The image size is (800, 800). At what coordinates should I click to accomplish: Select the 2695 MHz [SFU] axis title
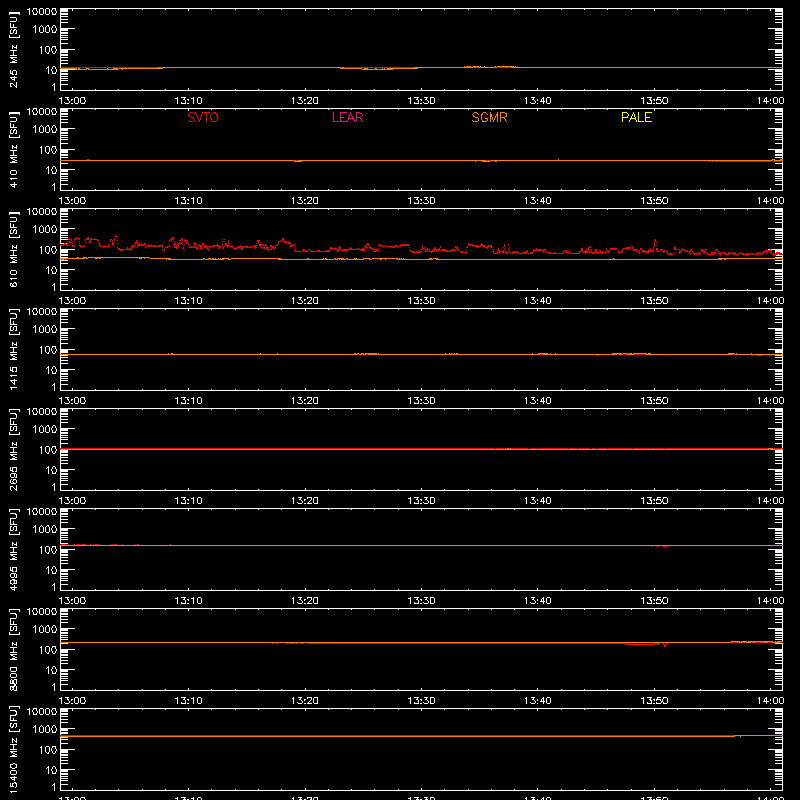pos(14,449)
